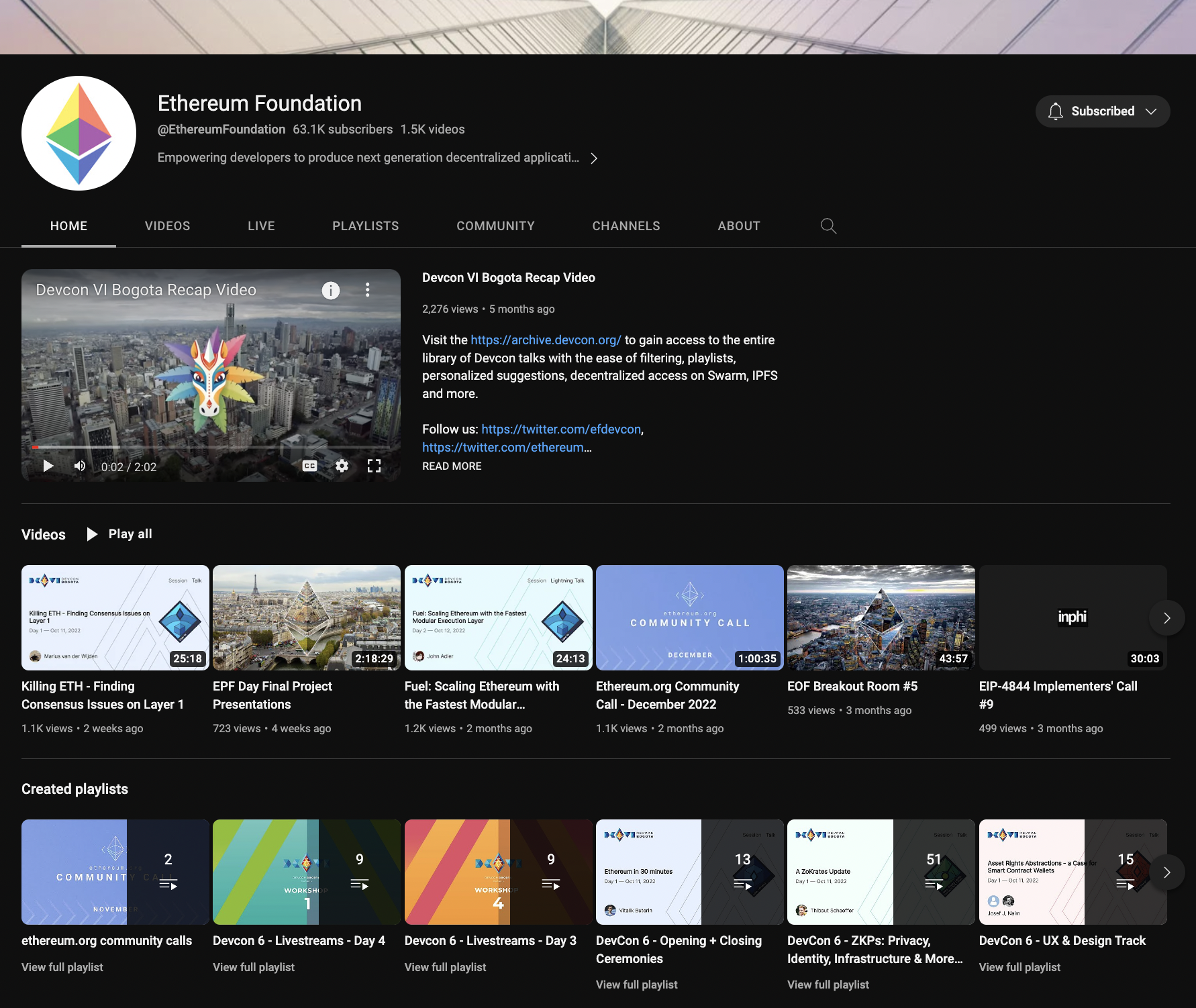Screen dimensions: 1196x1008
Task: Open Killing ETH video thumbnail
Action: [115, 617]
